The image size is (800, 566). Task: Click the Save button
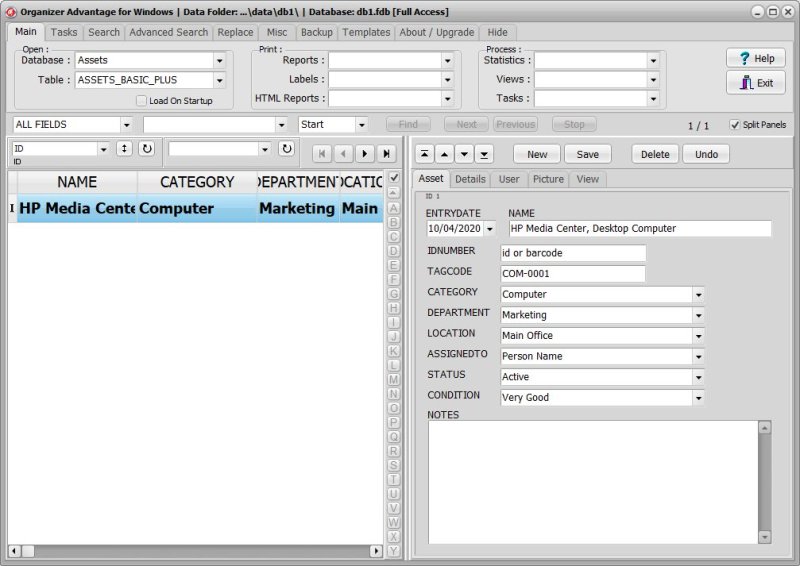click(587, 154)
